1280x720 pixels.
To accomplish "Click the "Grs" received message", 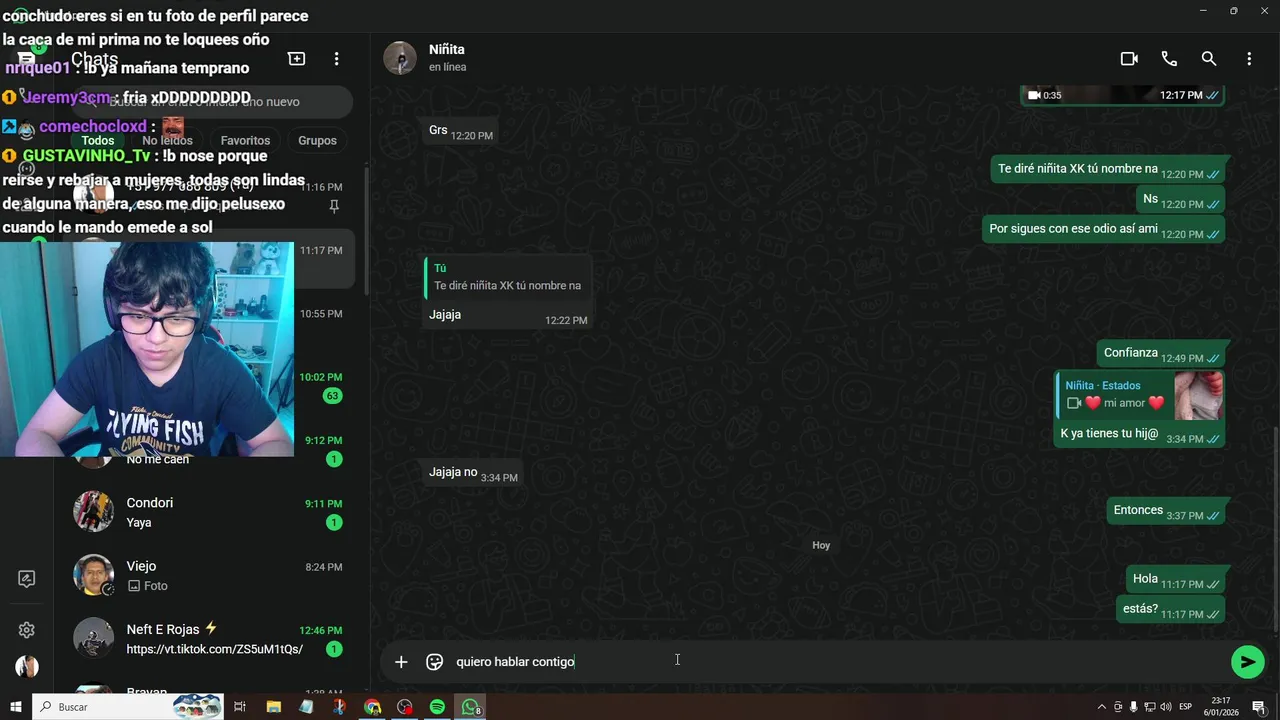I will coord(460,131).
